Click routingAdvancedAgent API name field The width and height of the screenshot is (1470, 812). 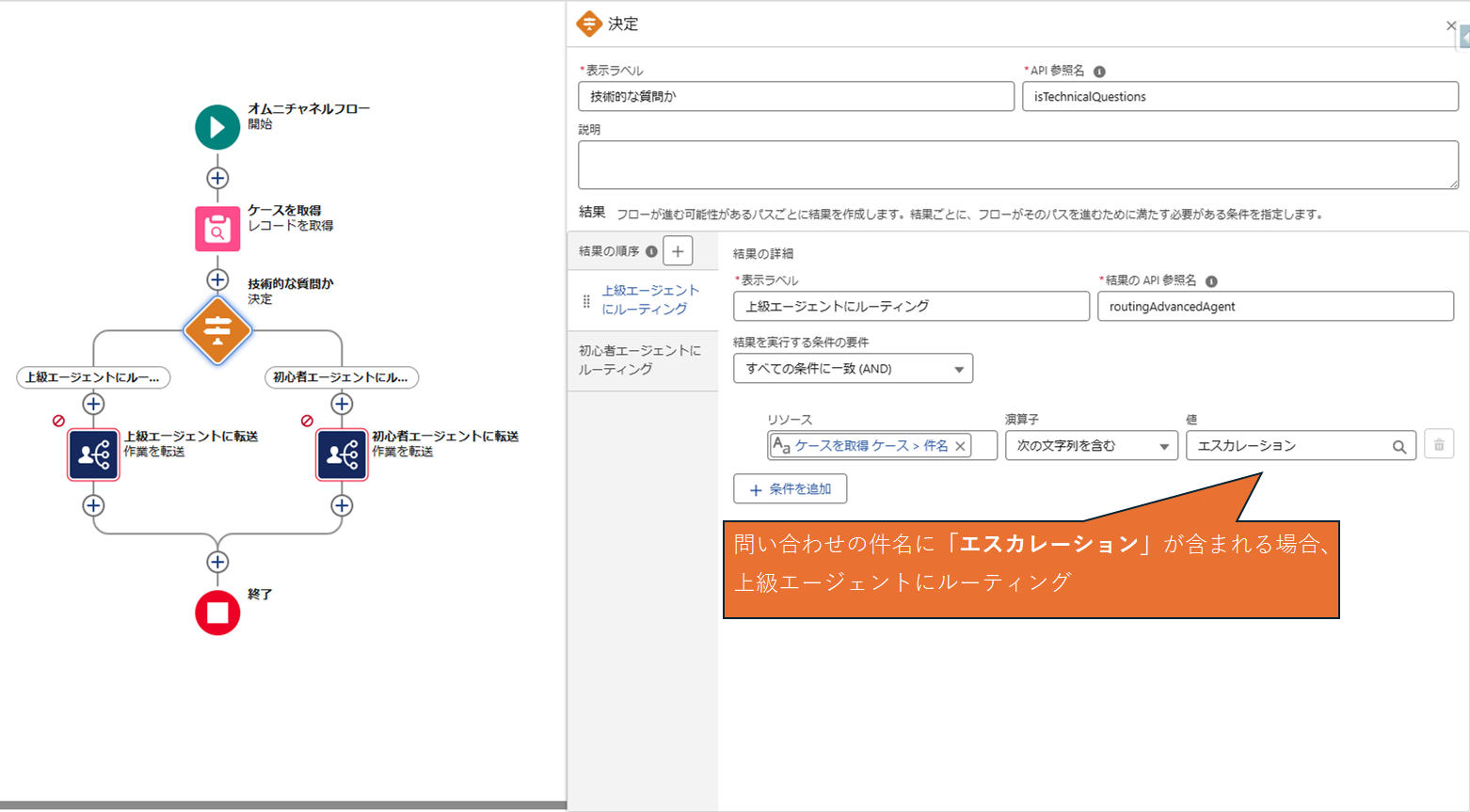click(x=1275, y=306)
